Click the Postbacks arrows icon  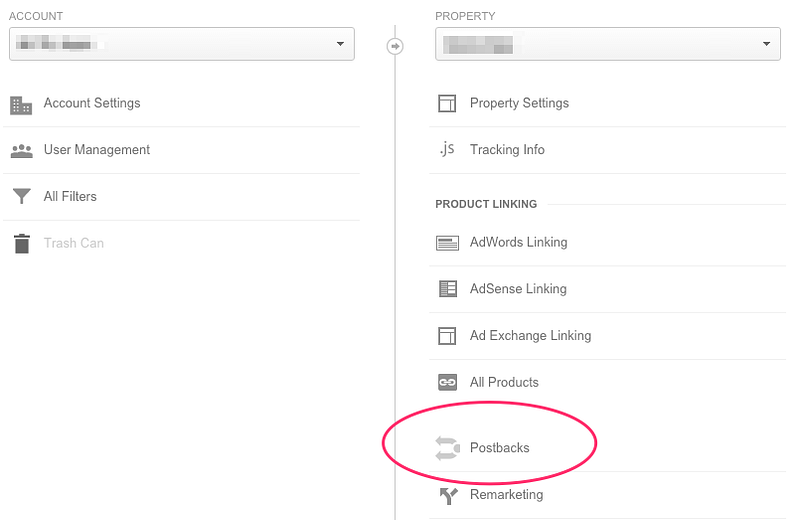447,448
